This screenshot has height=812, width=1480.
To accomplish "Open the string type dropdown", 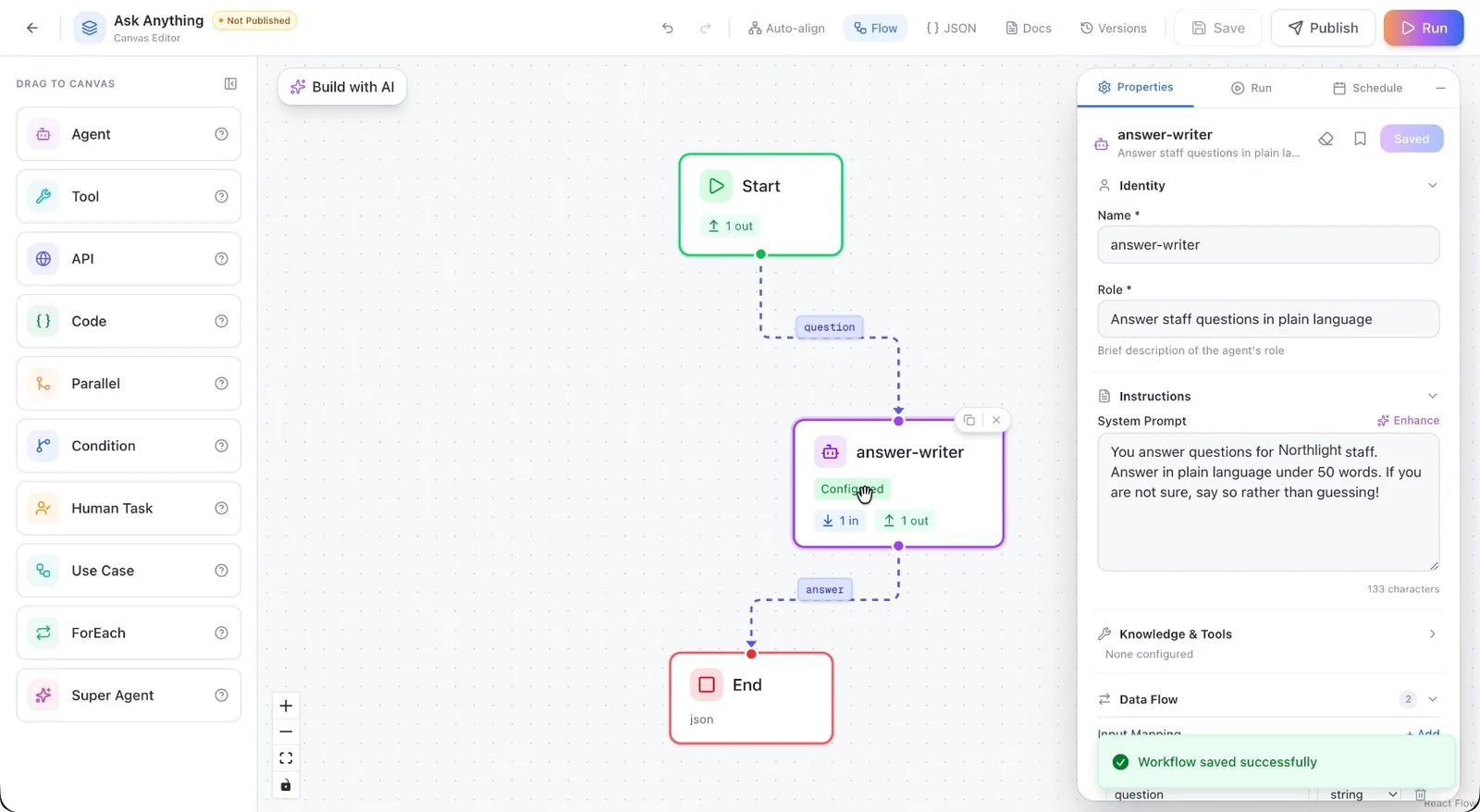I will (1363, 794).
